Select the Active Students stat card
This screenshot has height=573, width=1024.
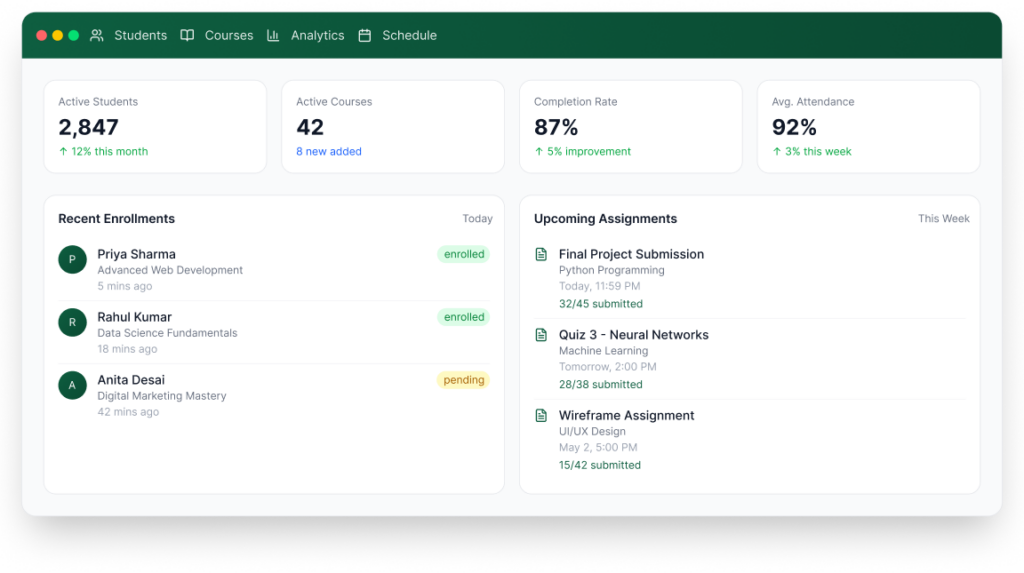(155, 127)
